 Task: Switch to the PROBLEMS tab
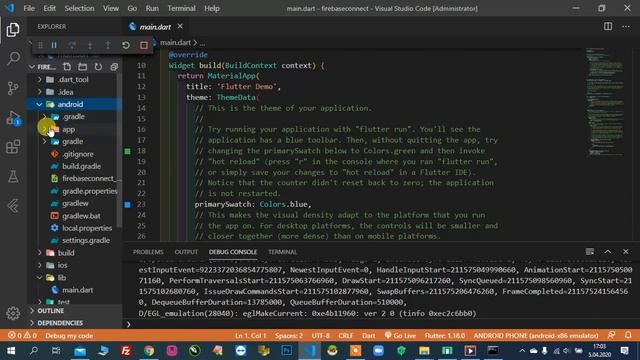[x=148, y=252]
